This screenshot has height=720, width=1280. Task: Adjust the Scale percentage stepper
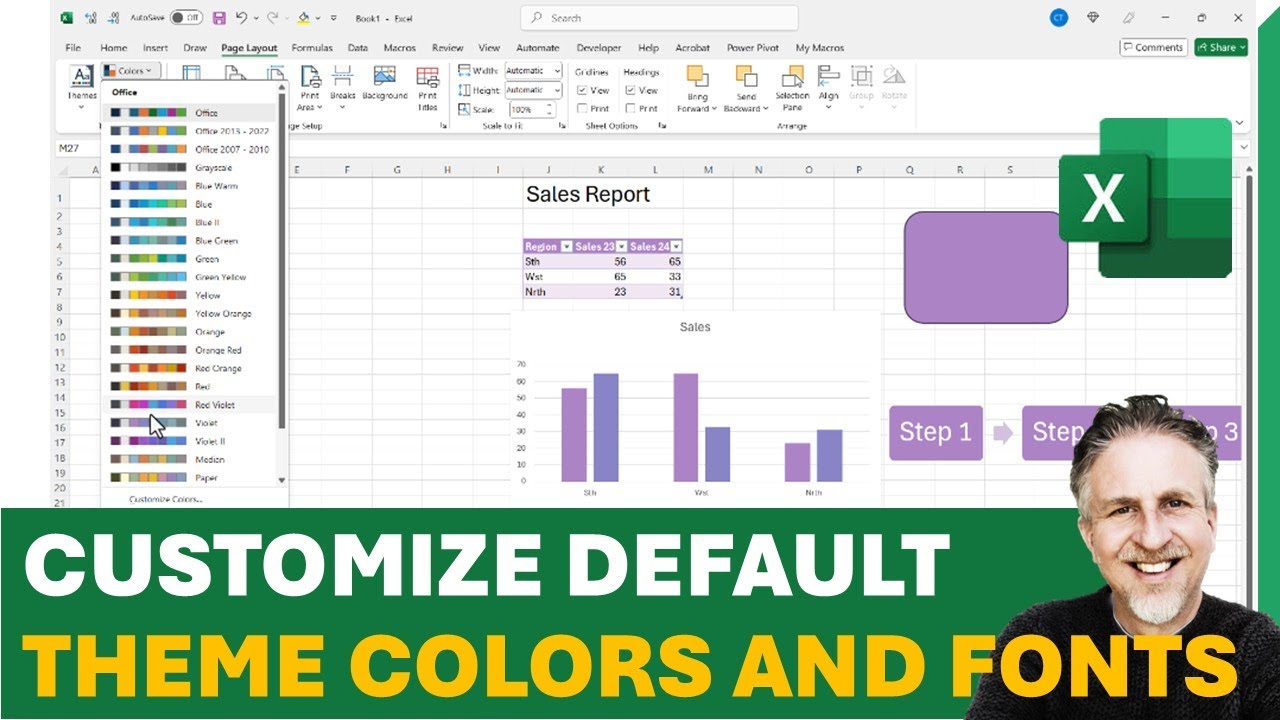point(551,109)
